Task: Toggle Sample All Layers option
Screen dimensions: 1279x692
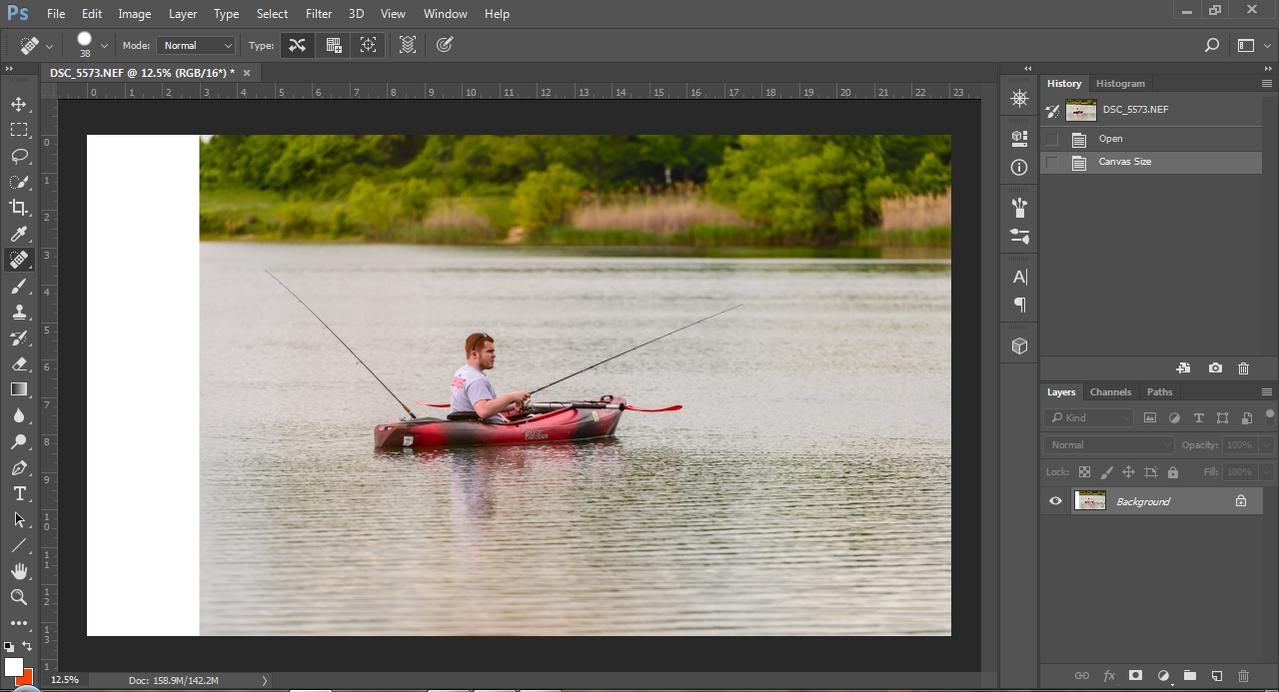Action: point(407,45)
